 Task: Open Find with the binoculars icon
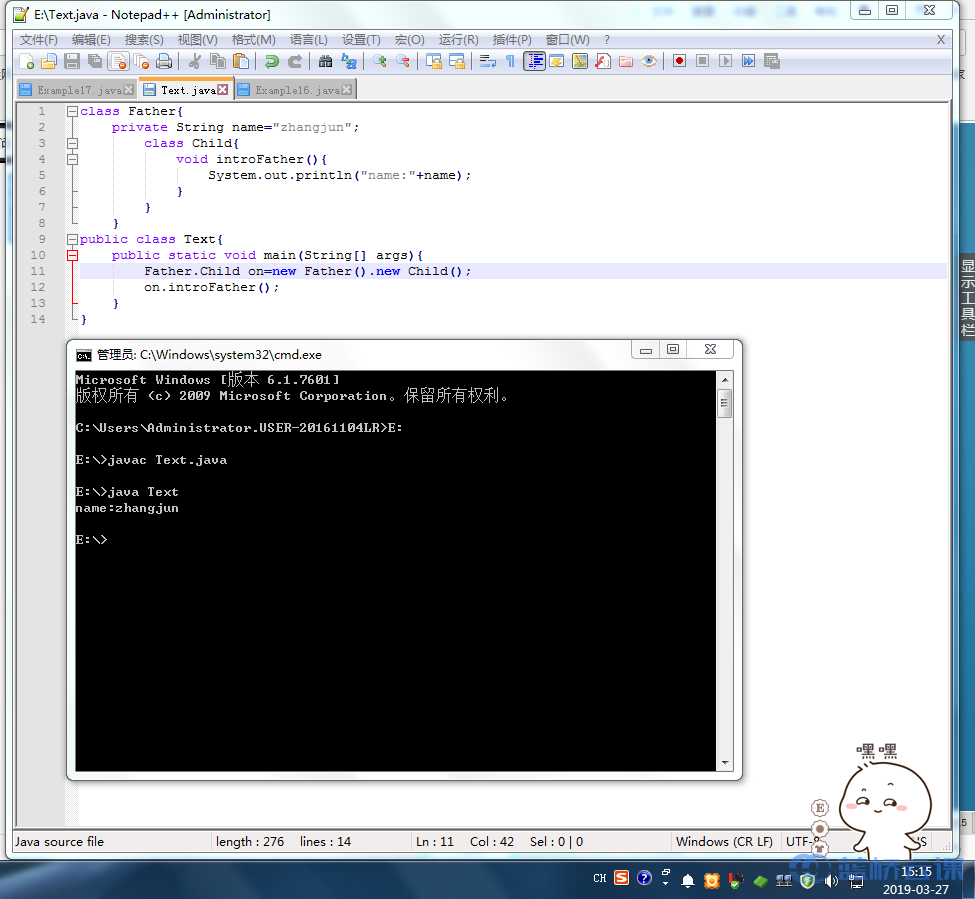coord(325,61)
